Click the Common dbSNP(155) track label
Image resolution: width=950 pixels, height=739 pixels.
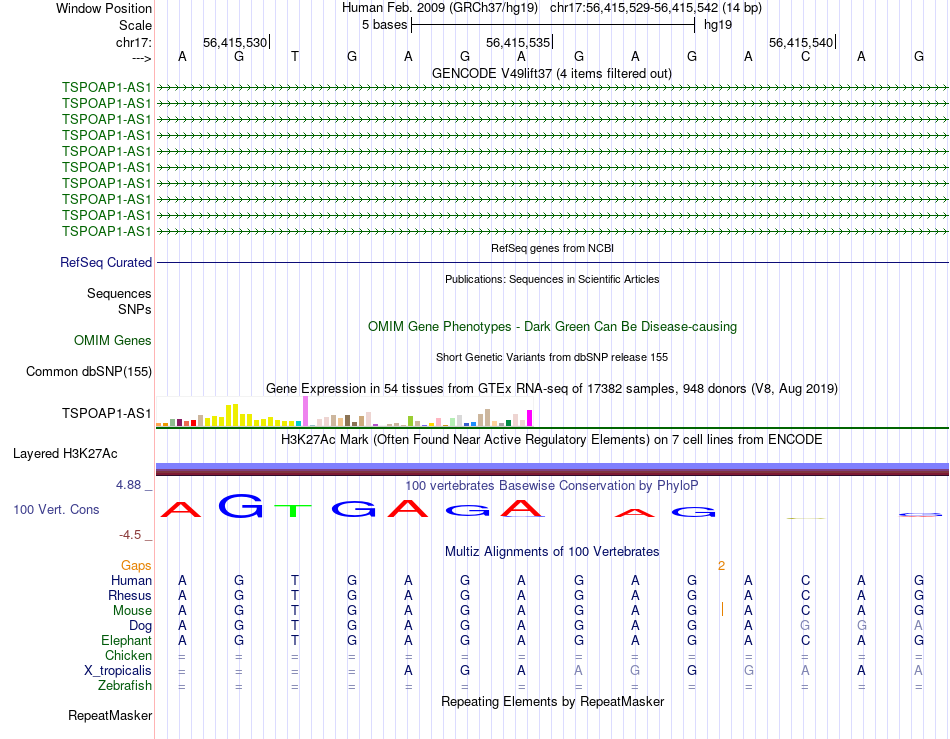pyautogui.click(x=89, y=371)
